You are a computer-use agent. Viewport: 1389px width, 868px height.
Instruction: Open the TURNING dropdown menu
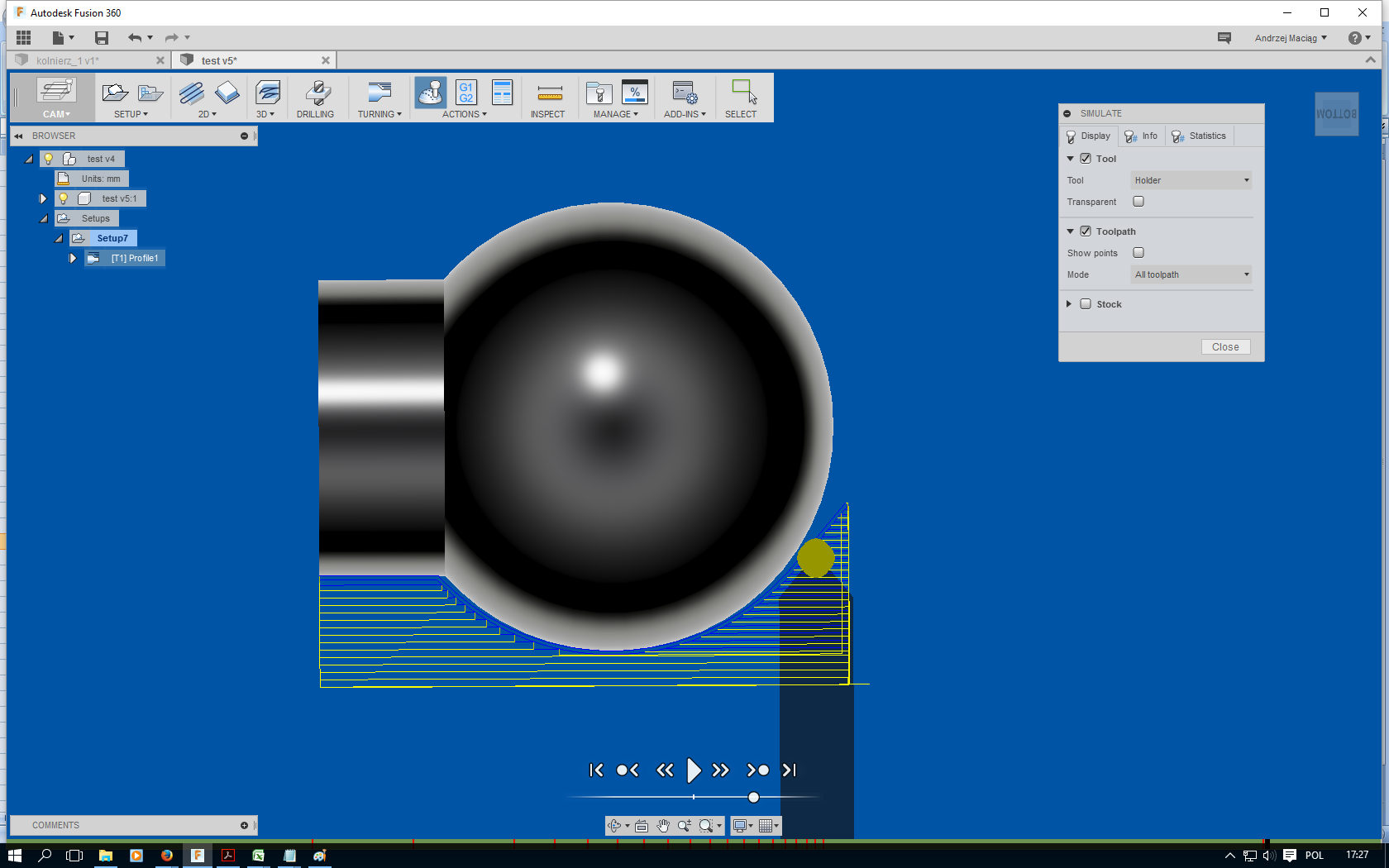pos(379,114)
